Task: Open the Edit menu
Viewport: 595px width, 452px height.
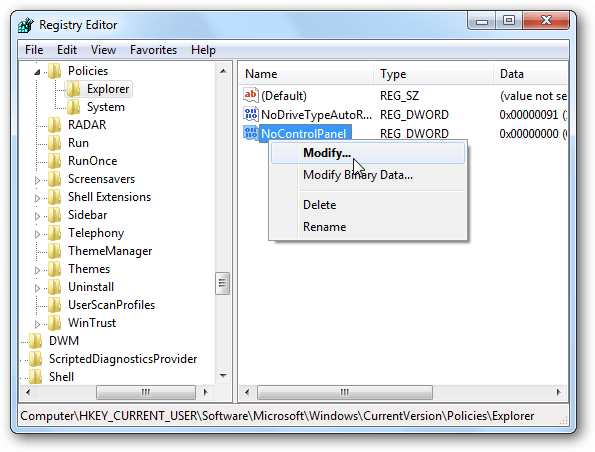Action: click(67, 50)
